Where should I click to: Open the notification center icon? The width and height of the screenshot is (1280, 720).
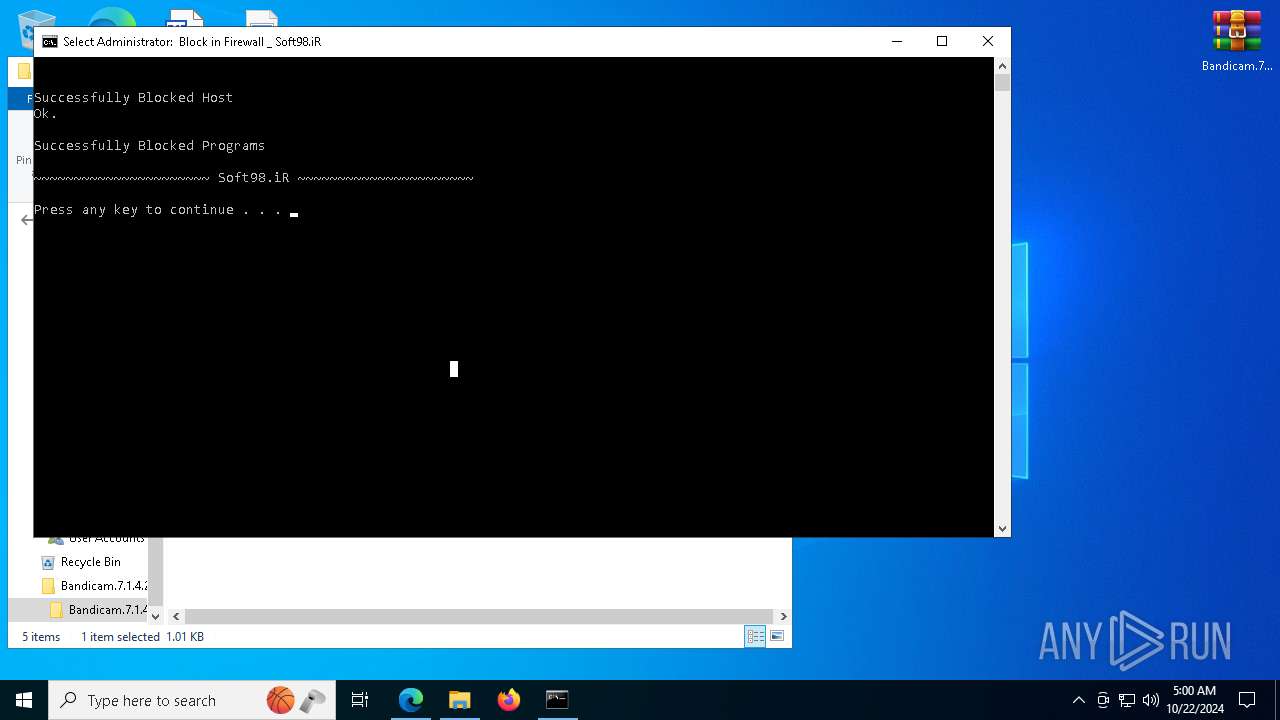[x=1247, y=700]
